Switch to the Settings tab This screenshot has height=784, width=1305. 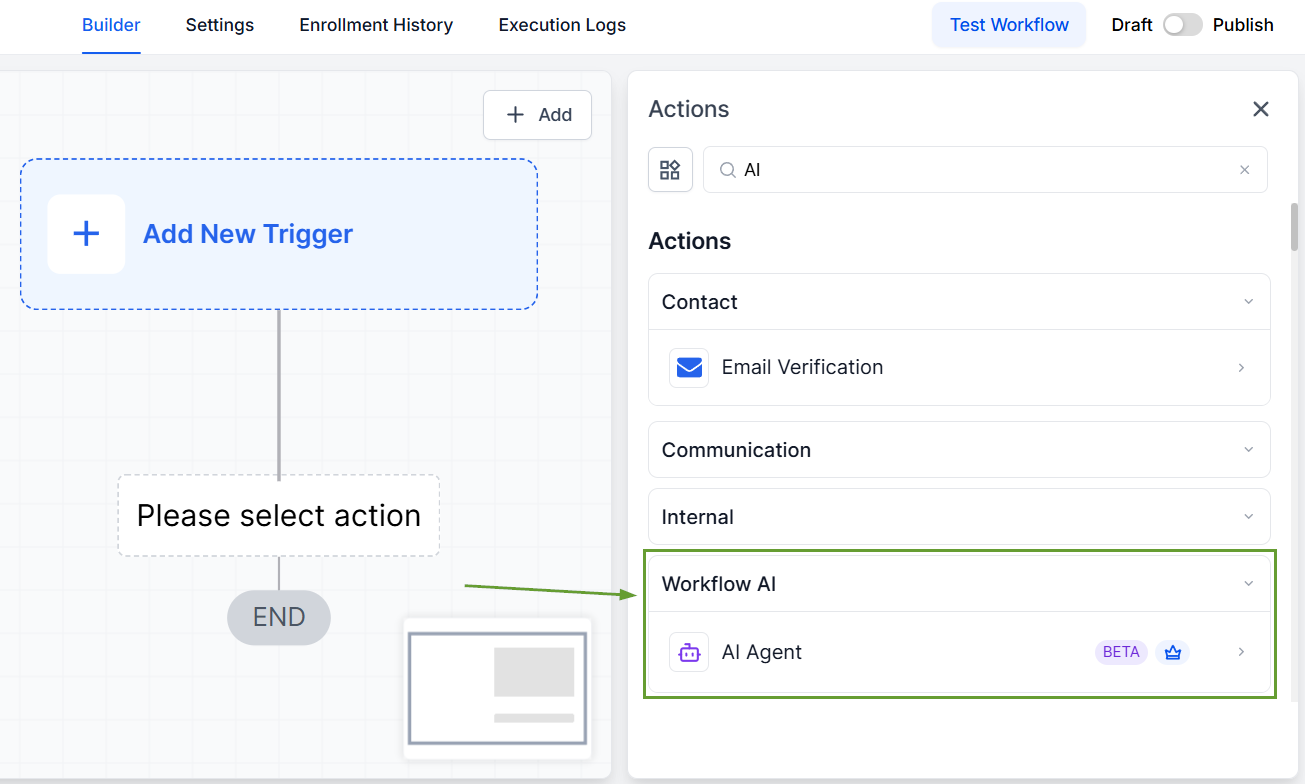tap(220, 25)
